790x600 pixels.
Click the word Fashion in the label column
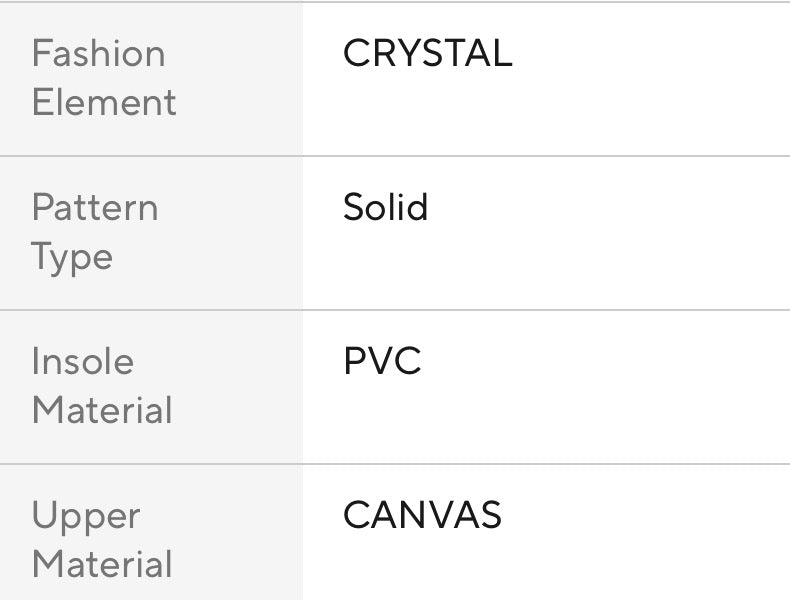tap(98, 54)
